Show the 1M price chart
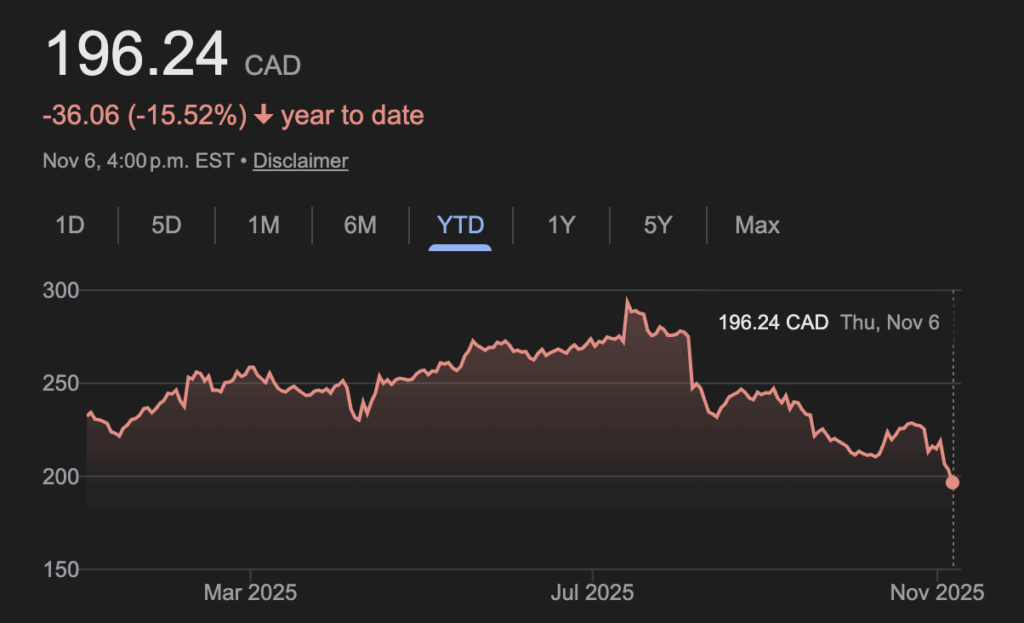Screen dimensions: 1024x623 pyautogui.click(x=263, y=225)
